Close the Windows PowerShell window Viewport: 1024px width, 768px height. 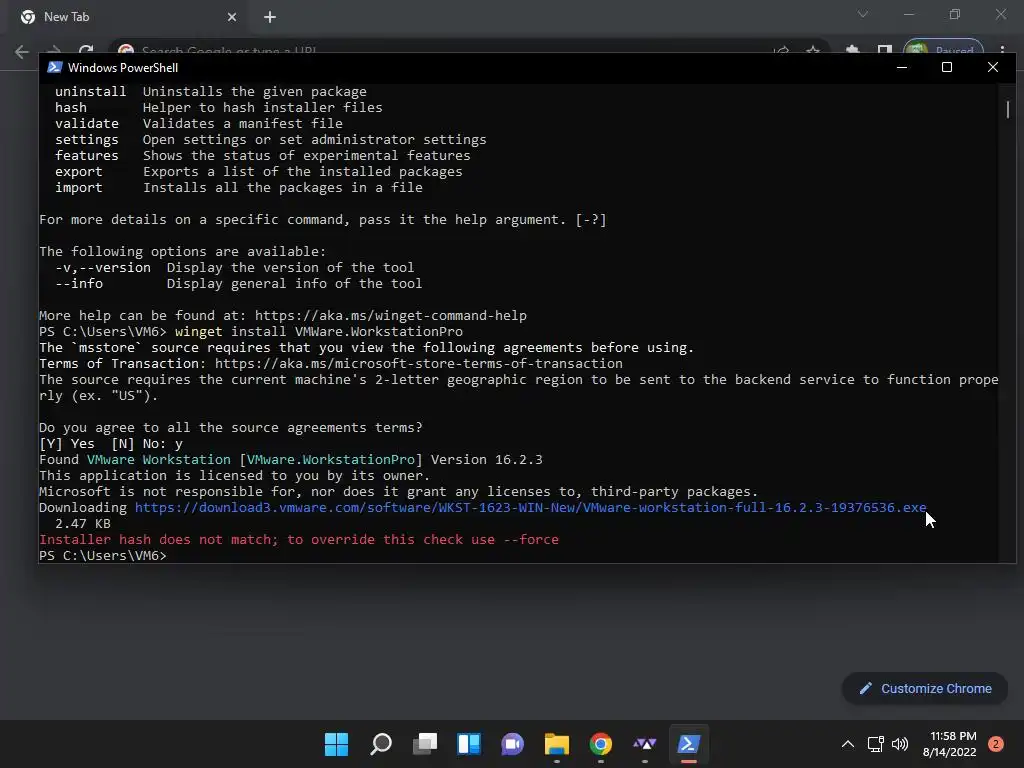[993, 67]
